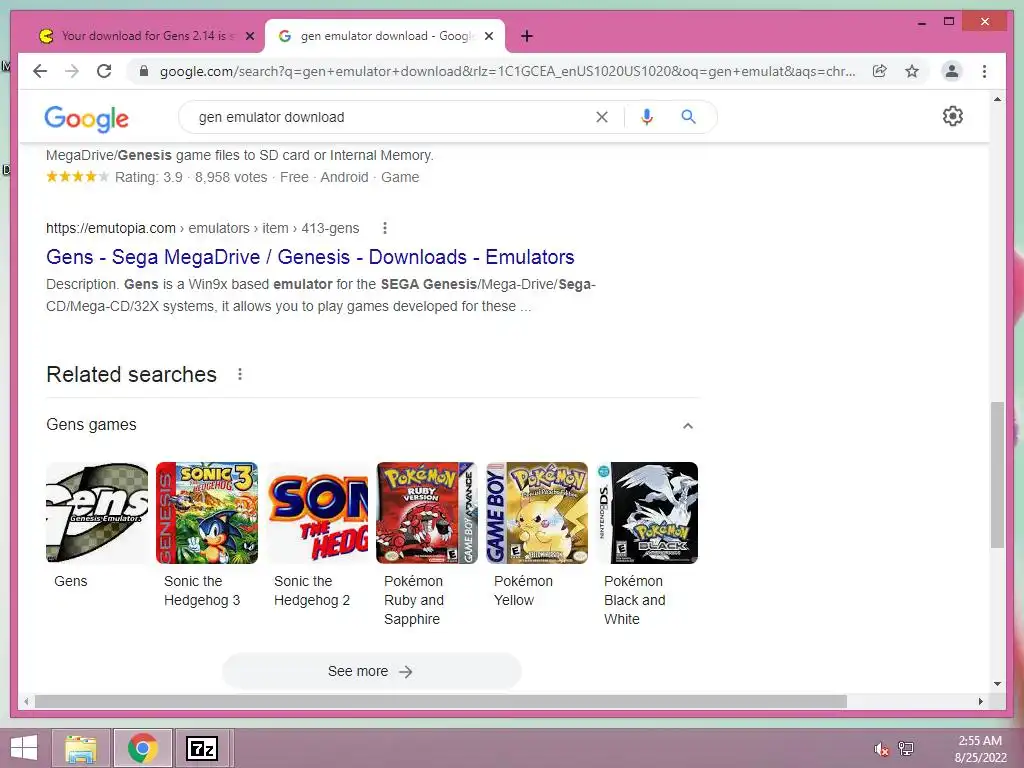Click the scroll down arrow
The width and height of the screenshot is (1024, 768).
(997, 684)
